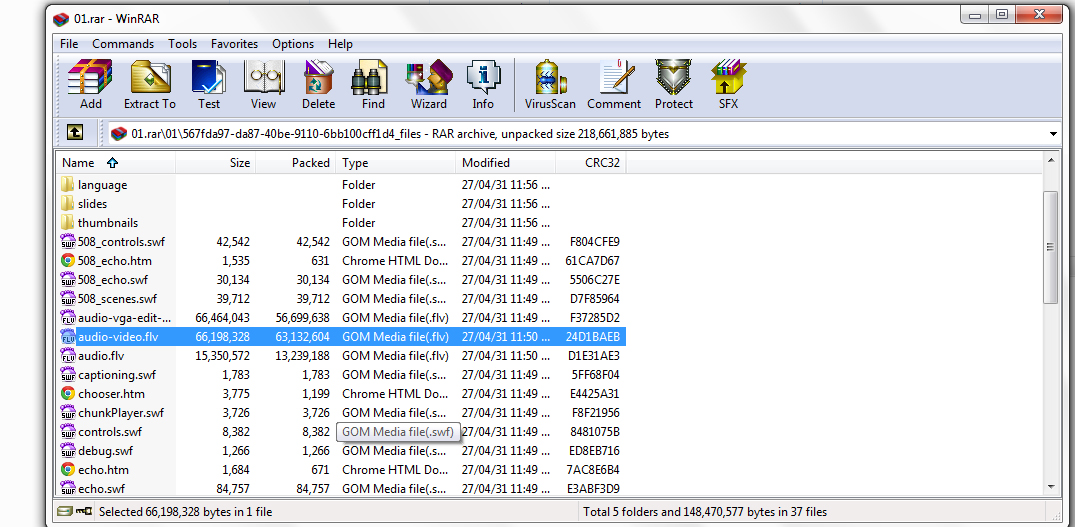The width and height of the screenshot is (1075, 527).
Task: Click the status text 'Selected 66,198,328 bytes in 1 file'
Action: tap(185, 511)
